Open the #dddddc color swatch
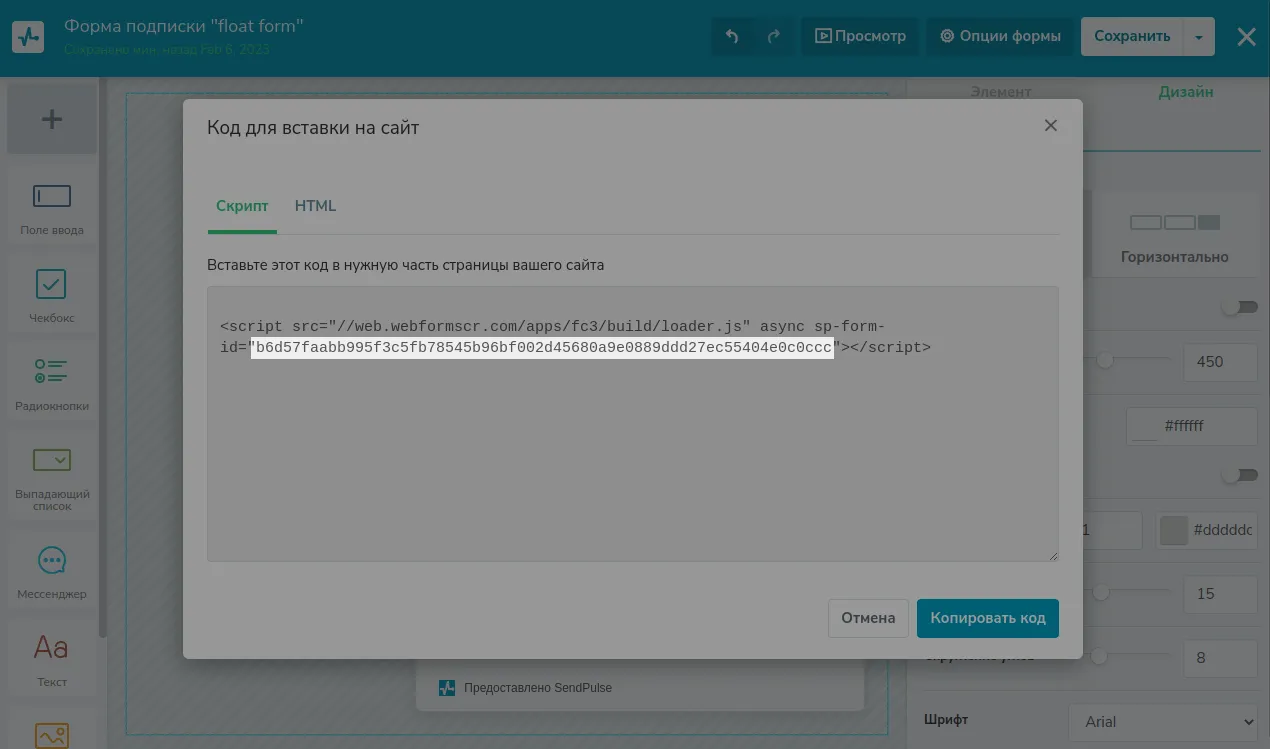Screen dimensions: 1270x749 (x=1174, y=530)
